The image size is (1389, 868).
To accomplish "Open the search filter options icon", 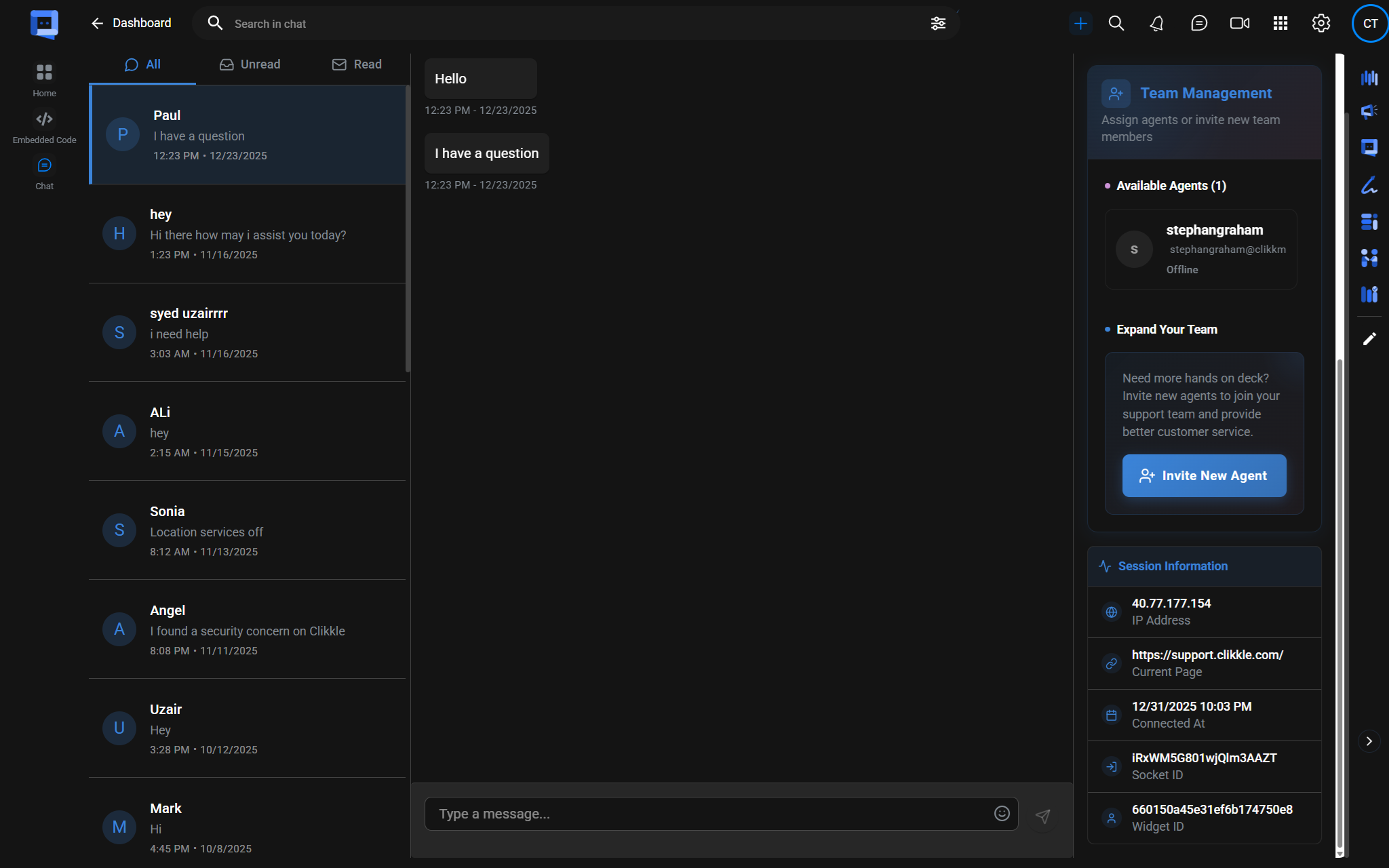I will tap(938, 24).
